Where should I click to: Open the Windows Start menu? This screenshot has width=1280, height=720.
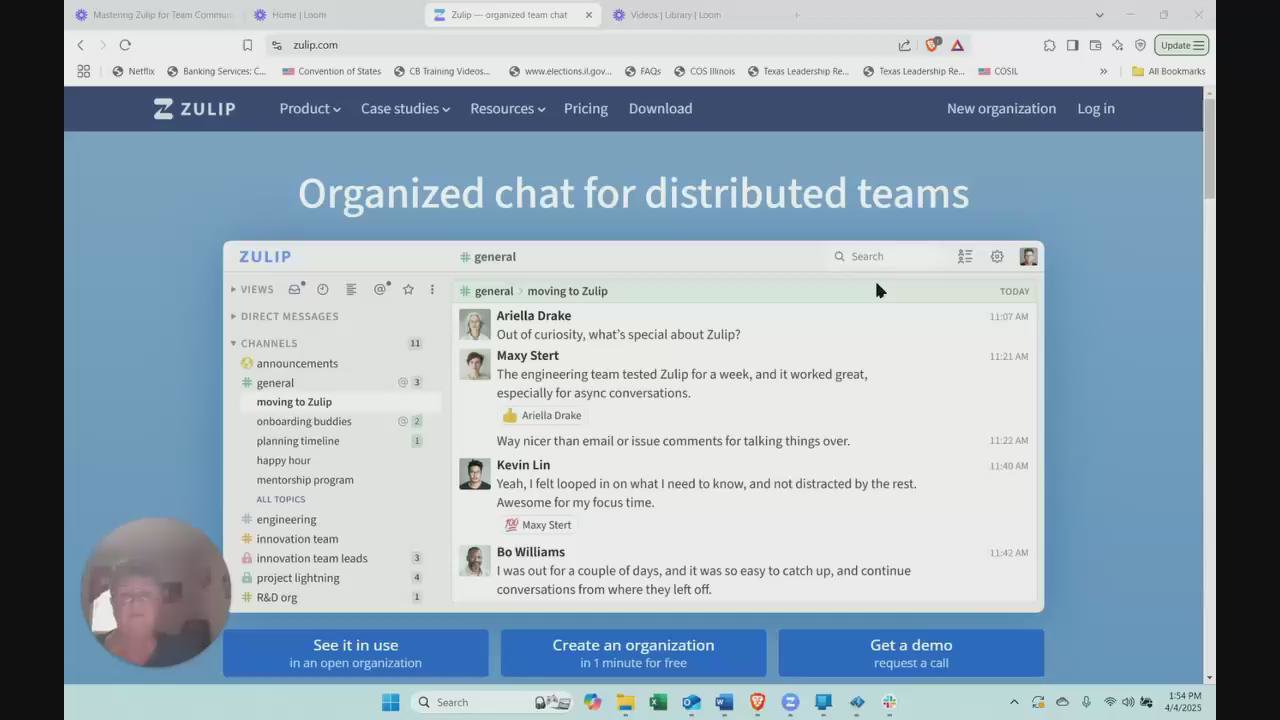(391, 702)
